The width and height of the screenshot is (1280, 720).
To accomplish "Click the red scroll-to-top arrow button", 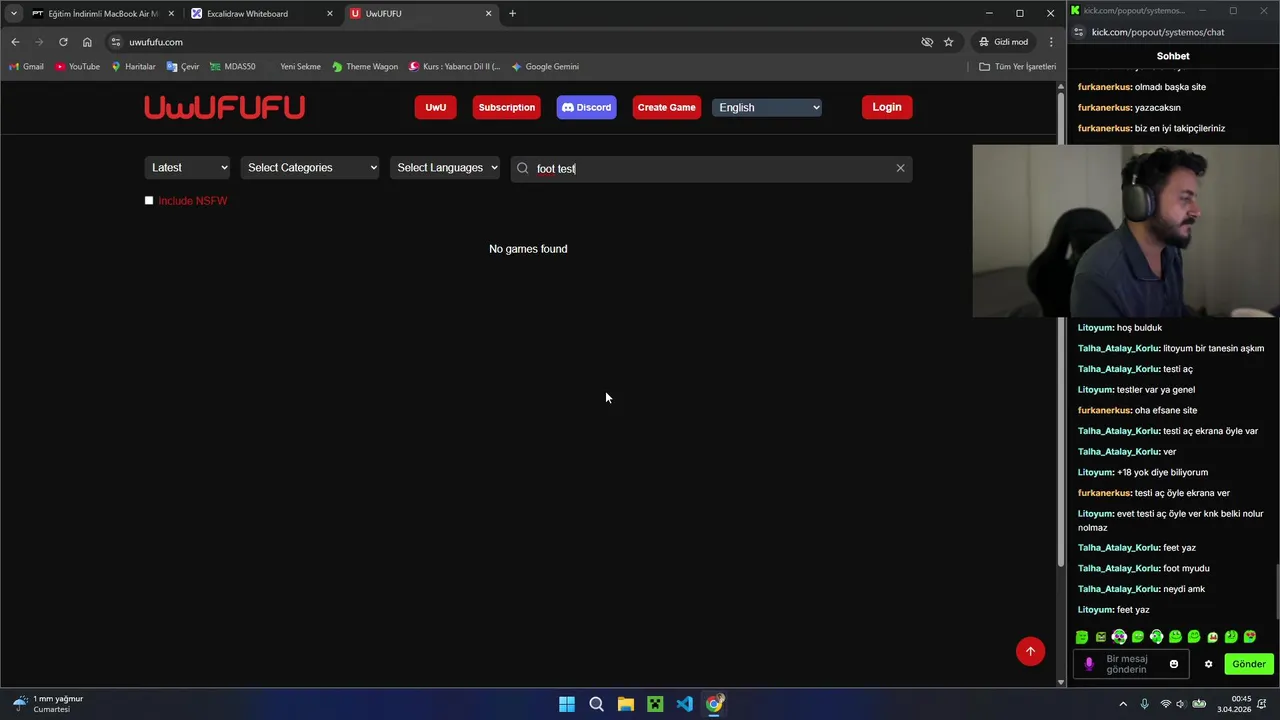I will pos(1030,651).
